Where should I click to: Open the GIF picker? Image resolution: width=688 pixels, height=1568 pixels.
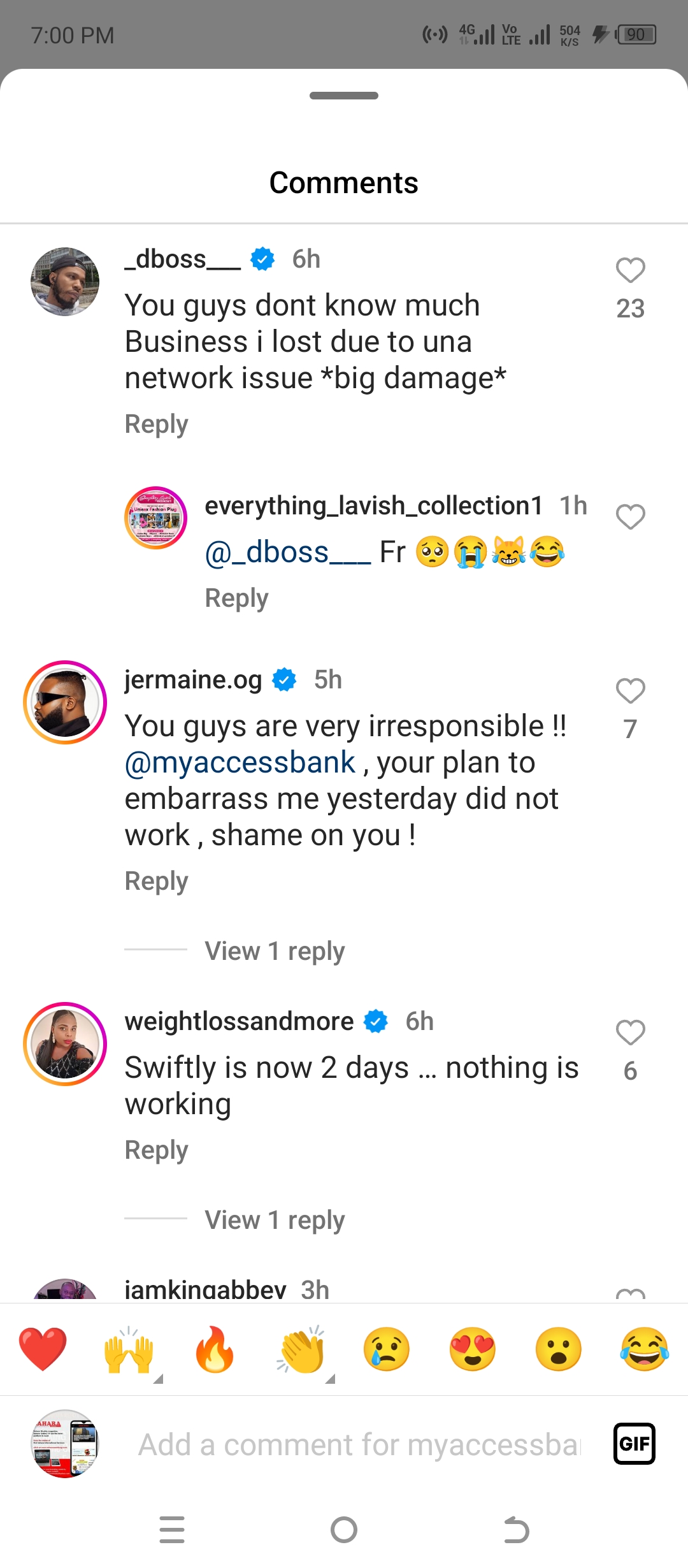click(x=634, y=1444)
